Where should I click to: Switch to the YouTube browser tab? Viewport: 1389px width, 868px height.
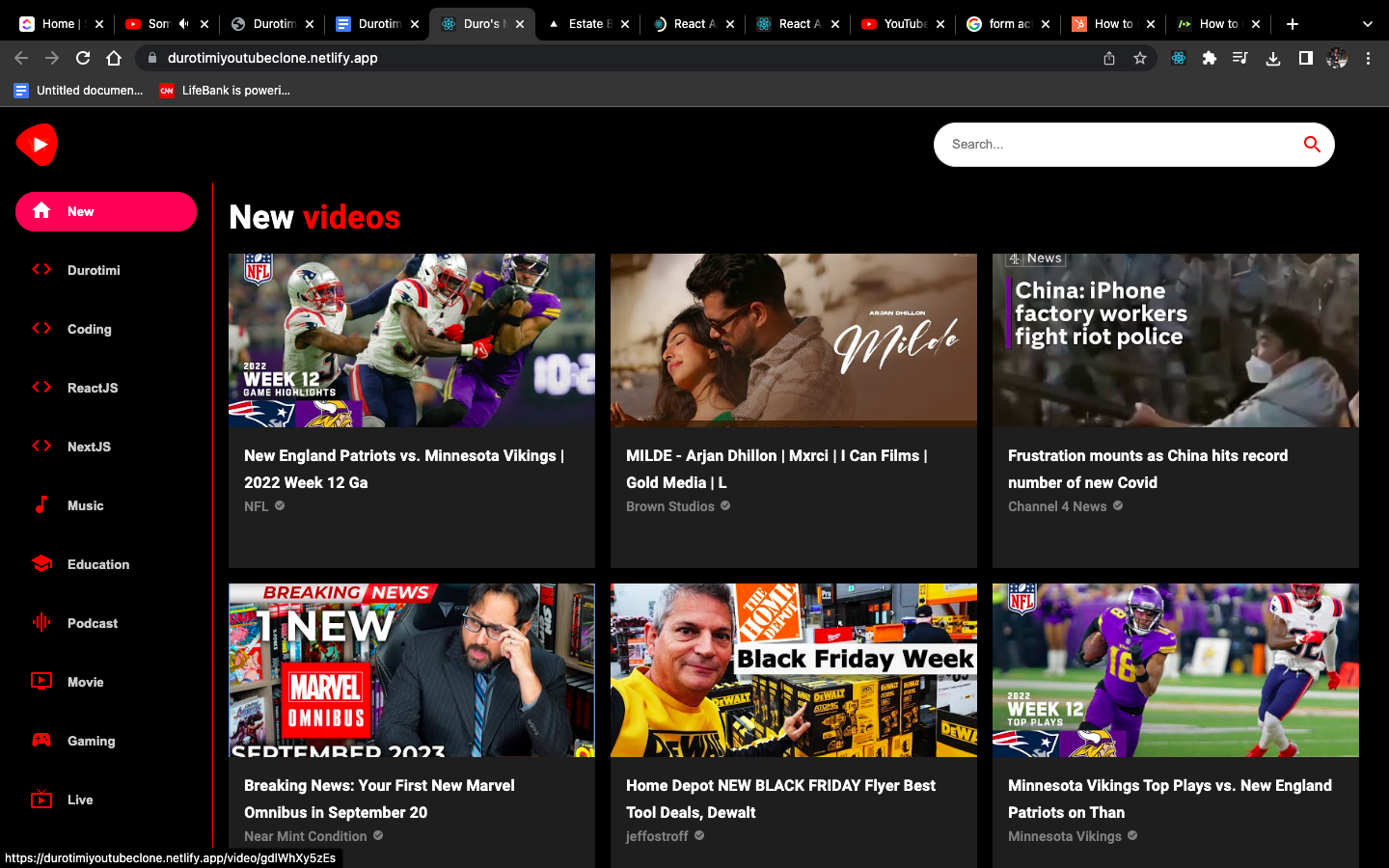[904, 24]
